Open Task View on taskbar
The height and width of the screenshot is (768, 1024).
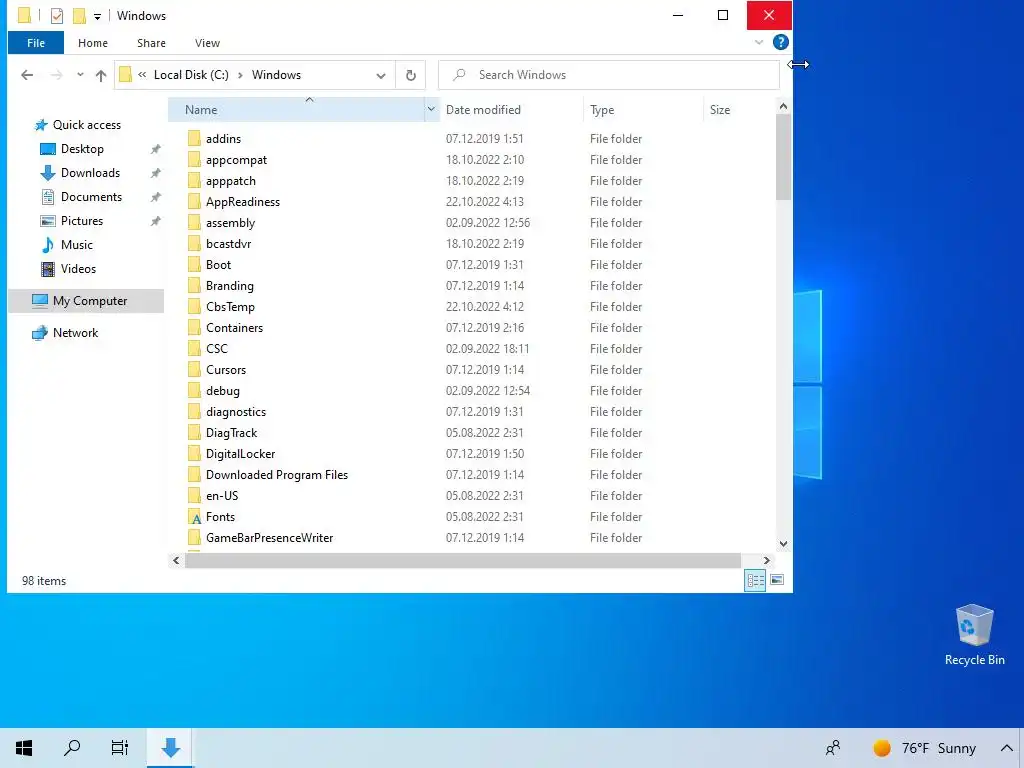pos(120,748)
